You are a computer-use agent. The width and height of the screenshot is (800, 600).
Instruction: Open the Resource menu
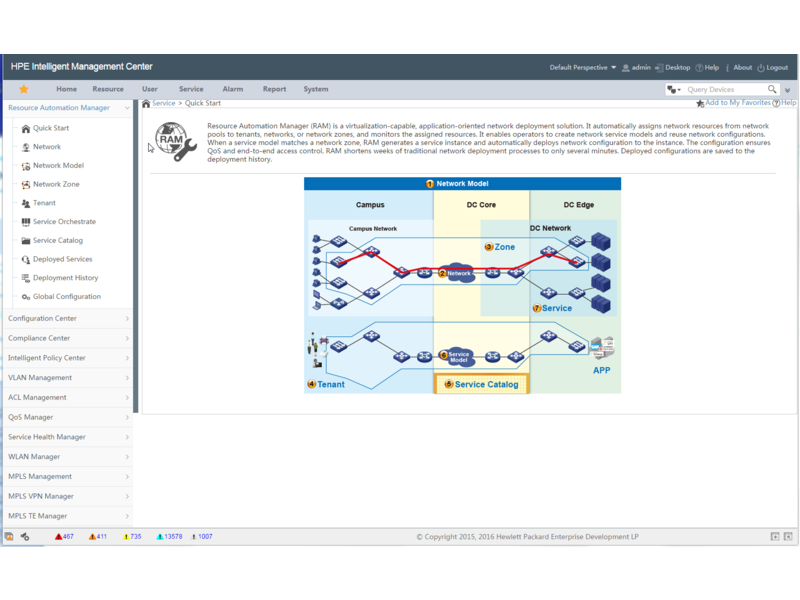pos(108,89)
